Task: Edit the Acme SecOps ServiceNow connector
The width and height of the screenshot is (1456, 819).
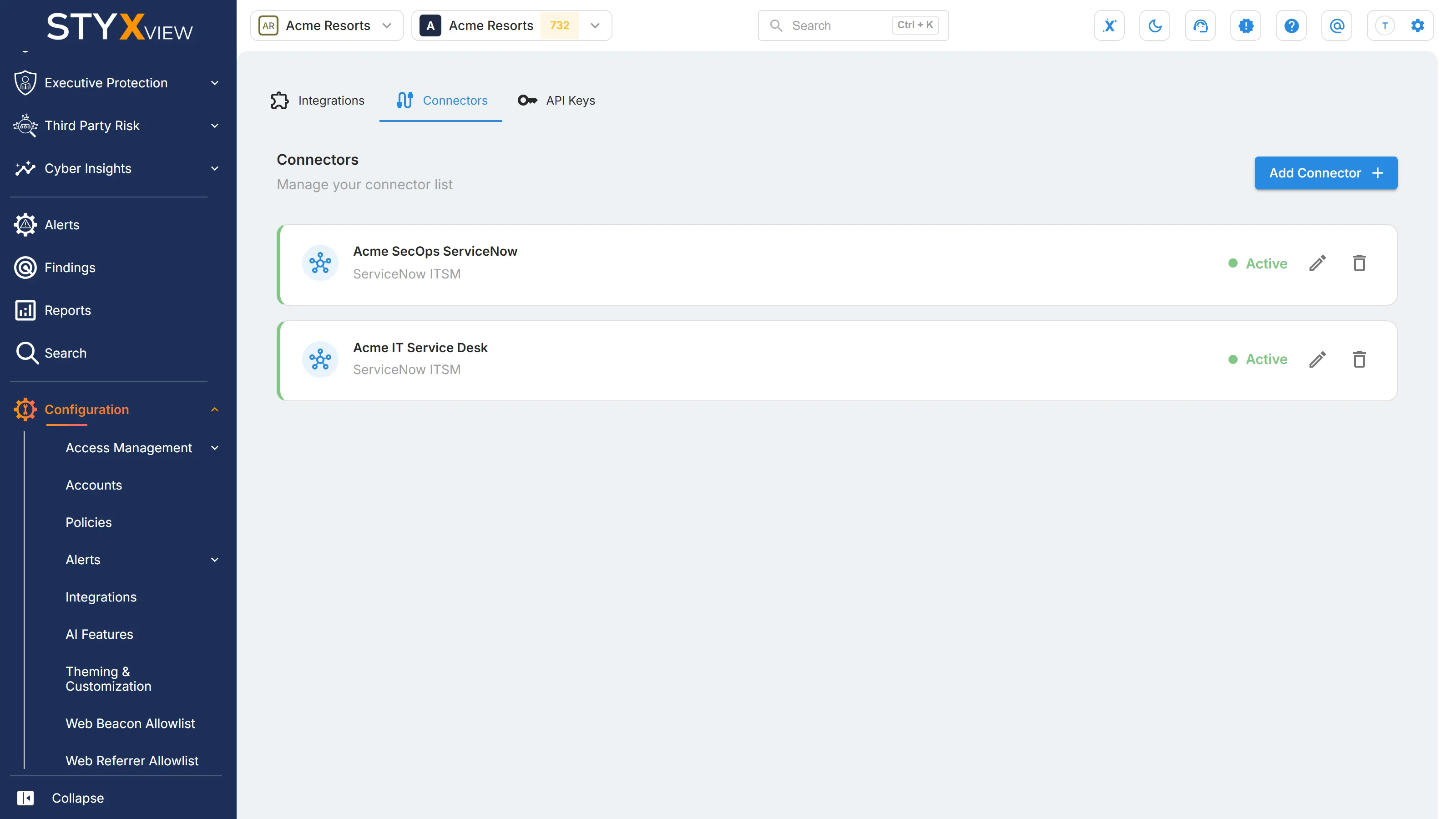Action: click(1317, 263)
